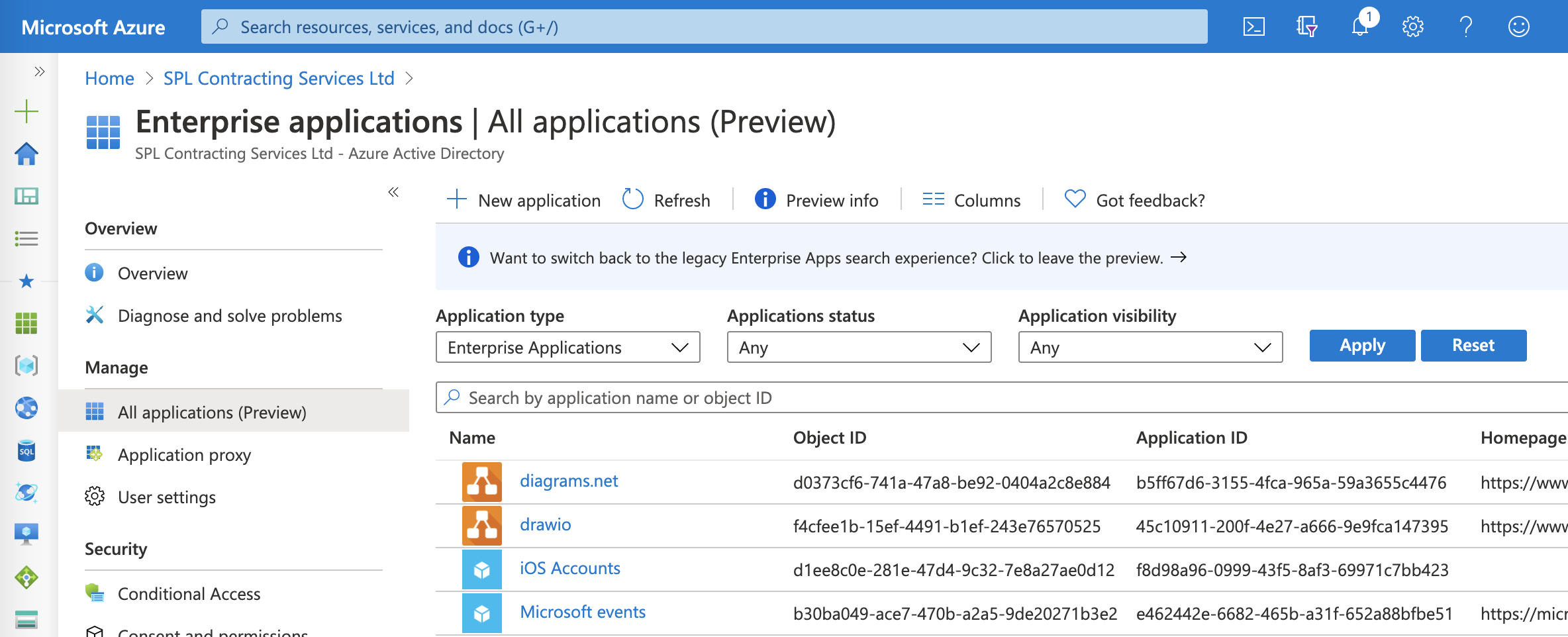This screenshot has height=637, width=1568.
Task: Open Virtual machines monitor icon
Action: [26, 534]
